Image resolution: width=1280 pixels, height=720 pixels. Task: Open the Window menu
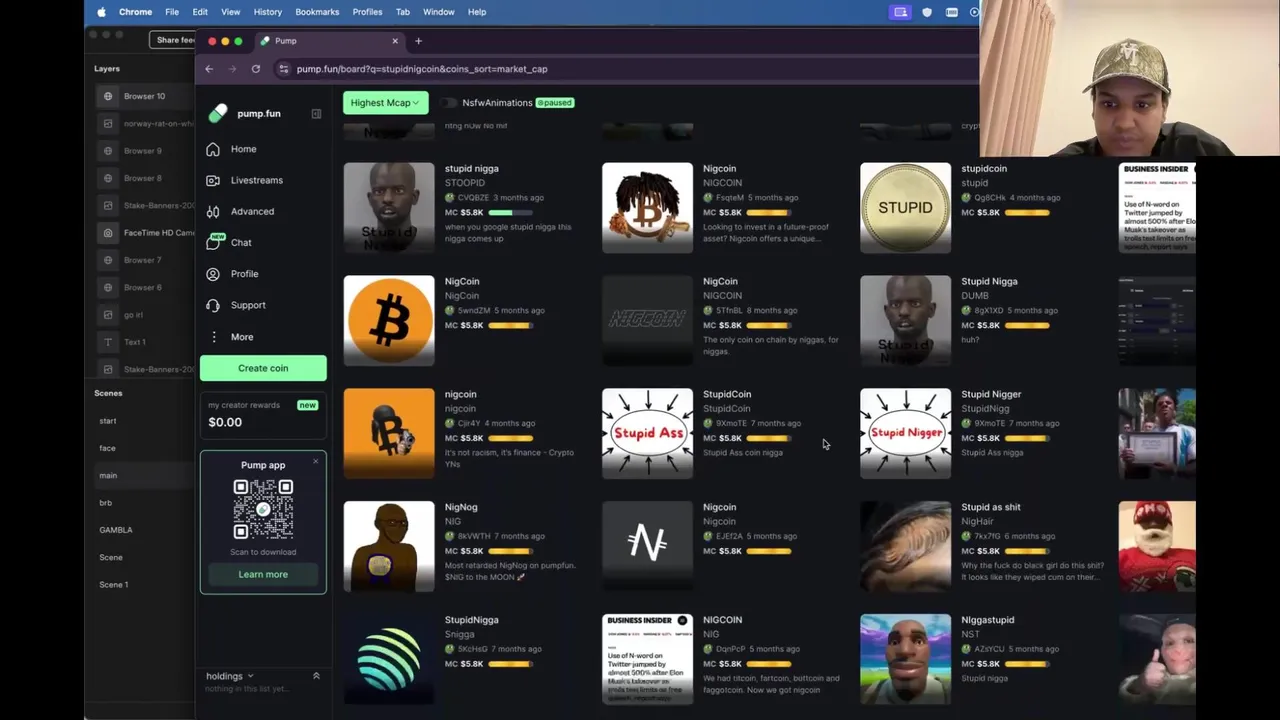[438, 12]
